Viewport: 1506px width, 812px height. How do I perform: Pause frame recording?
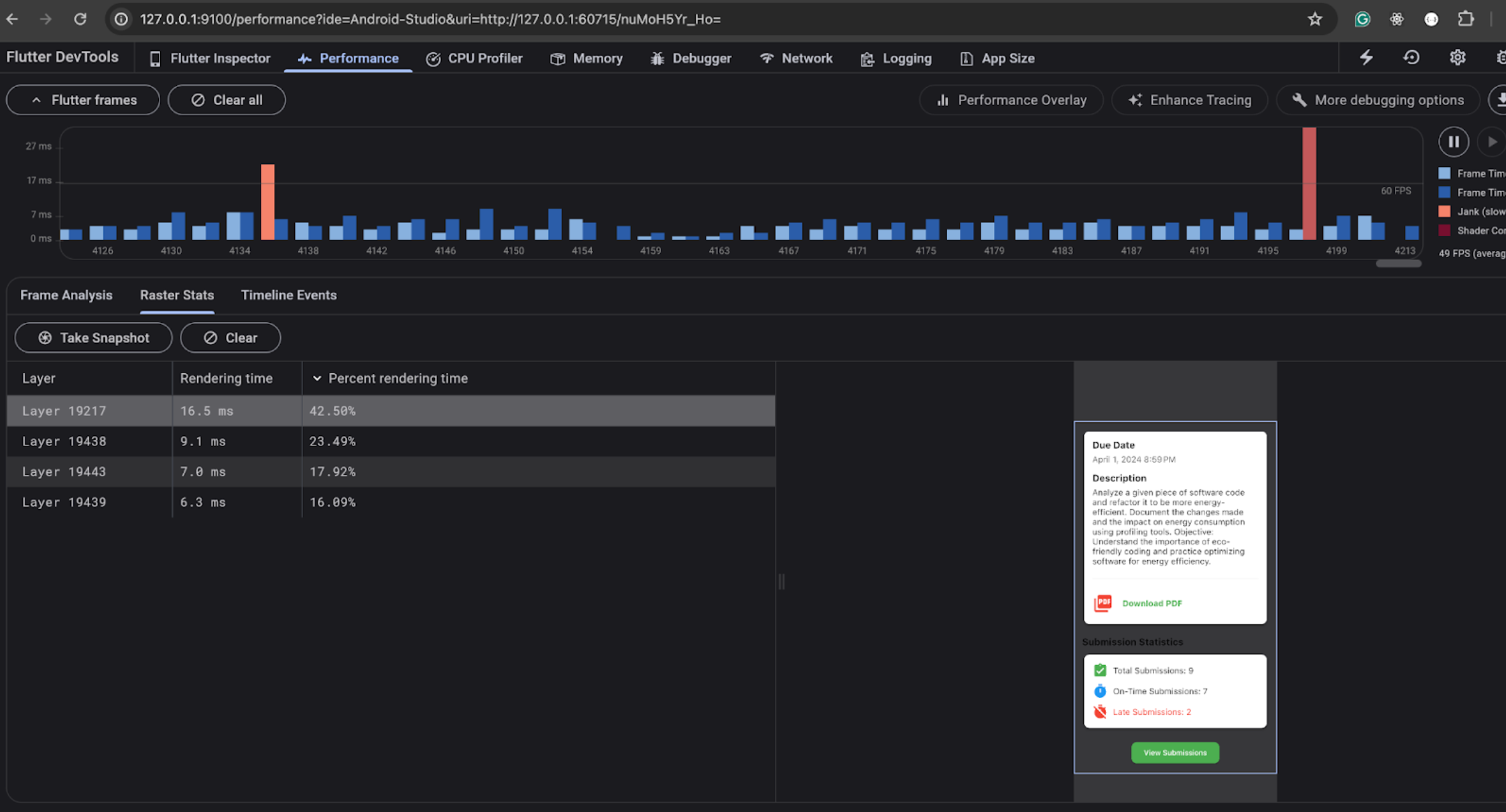pyautogui.click(x=1454, y=141)
